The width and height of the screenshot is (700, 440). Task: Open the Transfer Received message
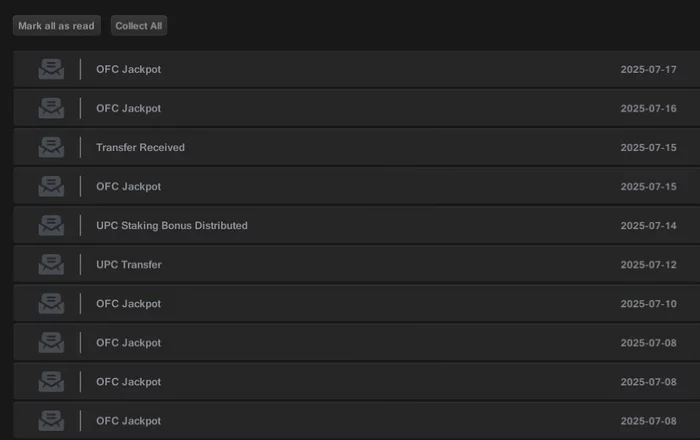[x=140, y=147]
